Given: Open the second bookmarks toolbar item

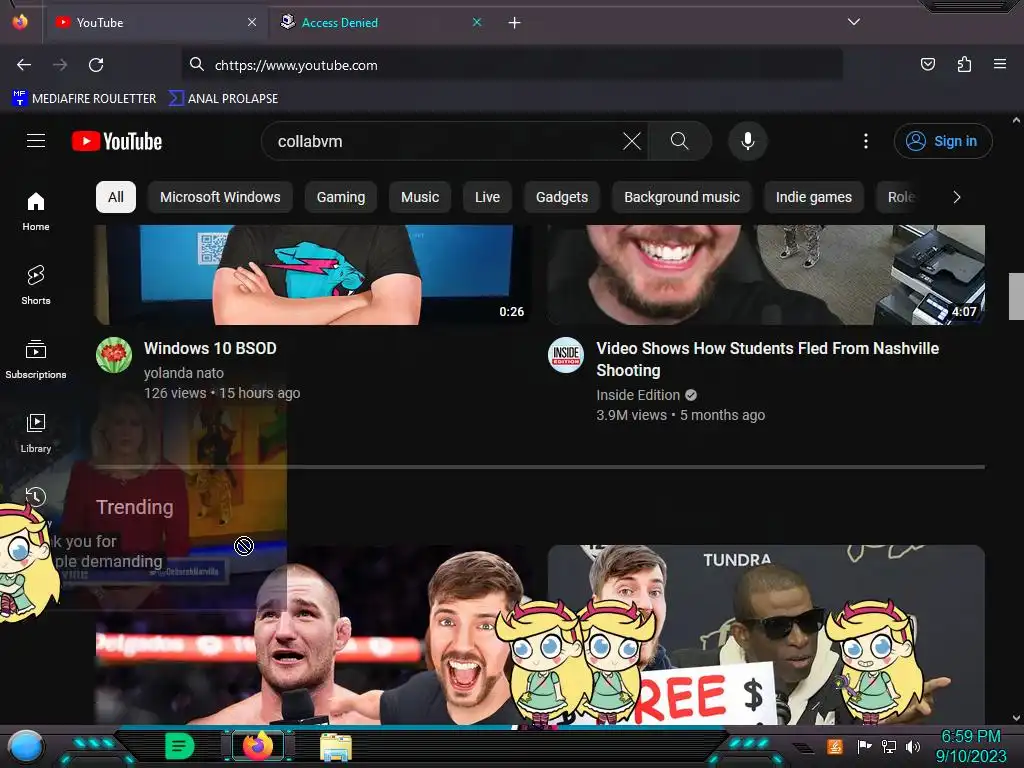Looking at the screenshot, I should click(x=223, y=99).
